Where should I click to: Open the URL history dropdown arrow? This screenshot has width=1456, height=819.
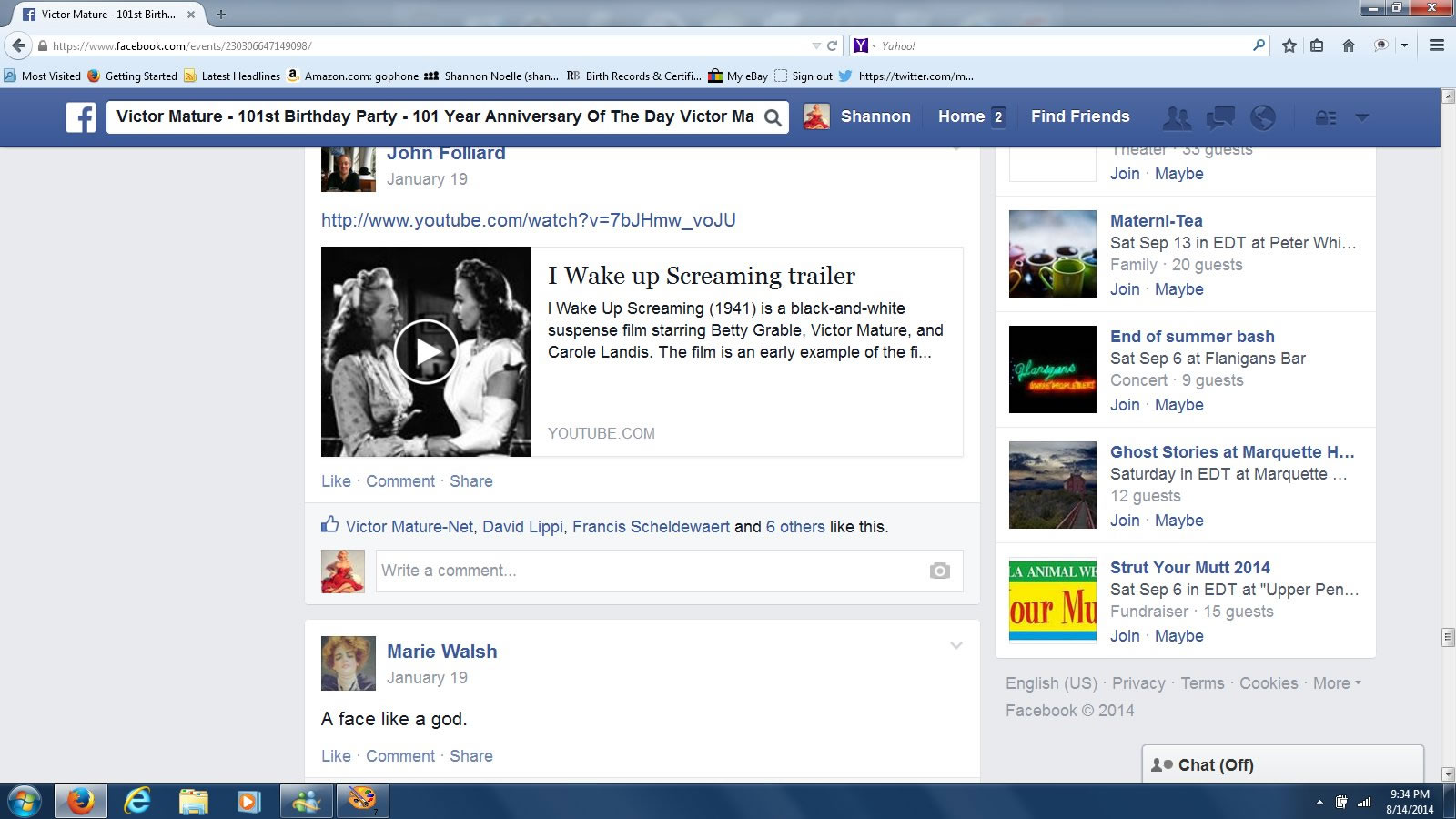click(x=816, y=45)
